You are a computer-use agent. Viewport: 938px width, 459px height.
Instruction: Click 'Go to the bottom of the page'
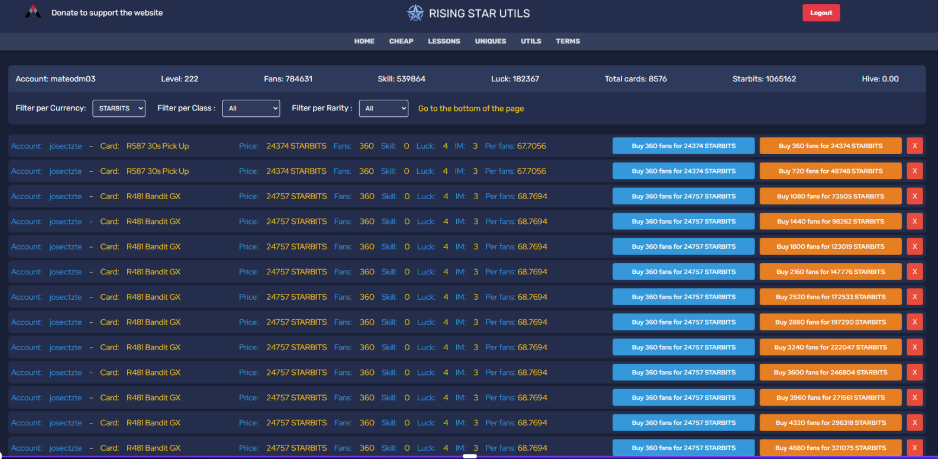(471, 109)
